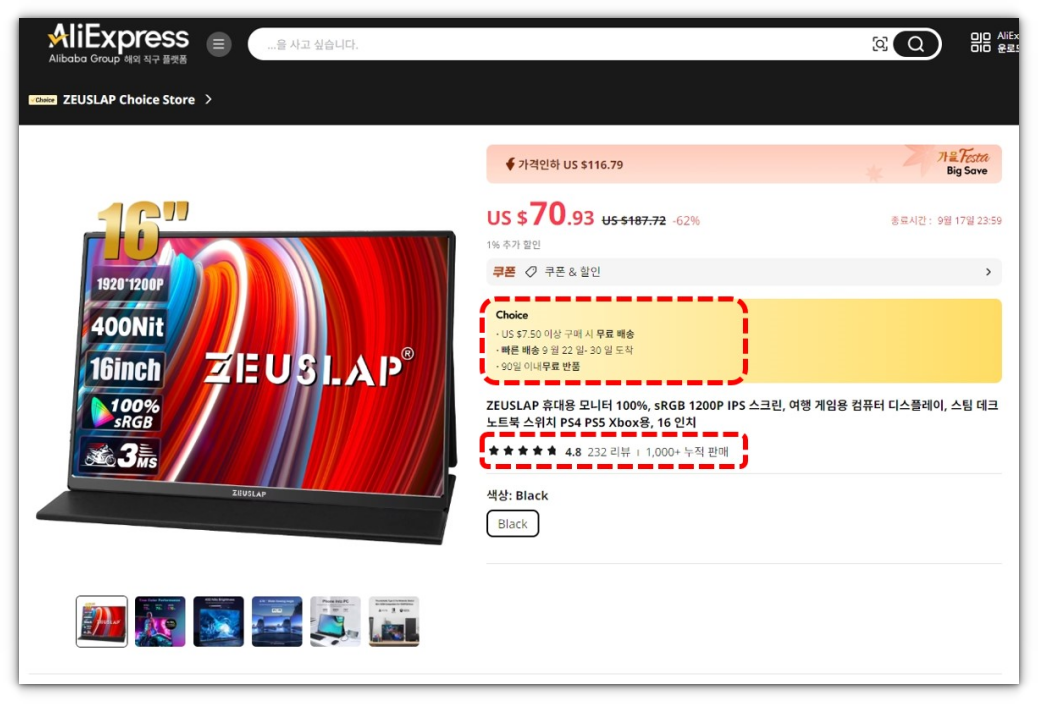Image resolution: width=1038 pixels, height=704 pixels.
Task: Click the 종료시간 9월 17일 23:59 text
Action: [946, 221]
